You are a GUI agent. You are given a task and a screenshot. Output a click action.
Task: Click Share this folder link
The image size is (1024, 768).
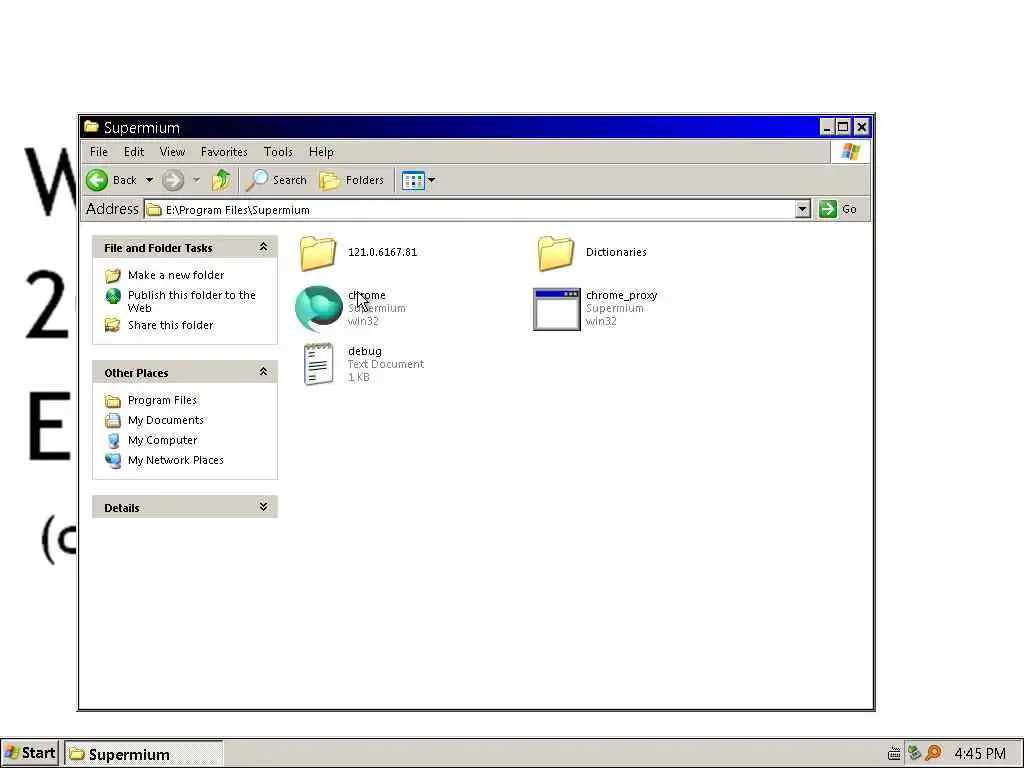[x=170, y=325]
